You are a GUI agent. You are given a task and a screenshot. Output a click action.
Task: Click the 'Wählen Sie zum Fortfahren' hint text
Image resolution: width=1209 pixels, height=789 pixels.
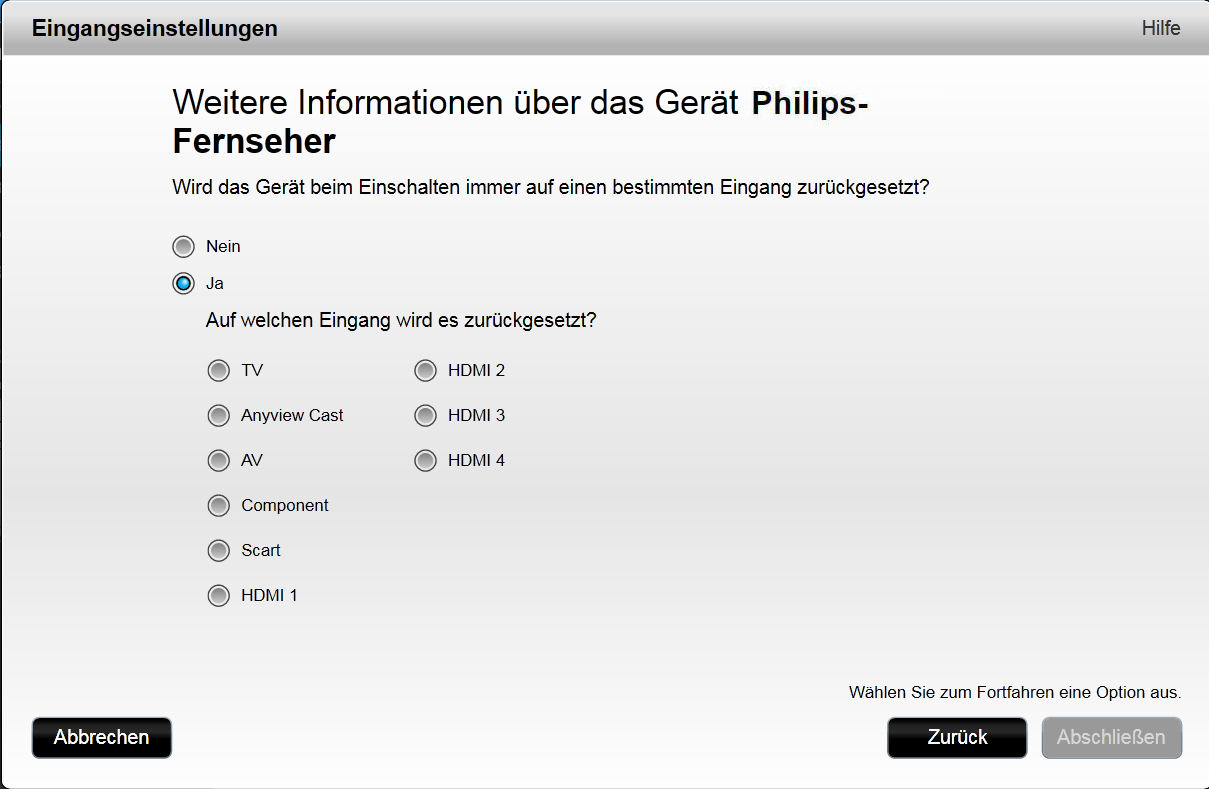[x=1015, y=692]
